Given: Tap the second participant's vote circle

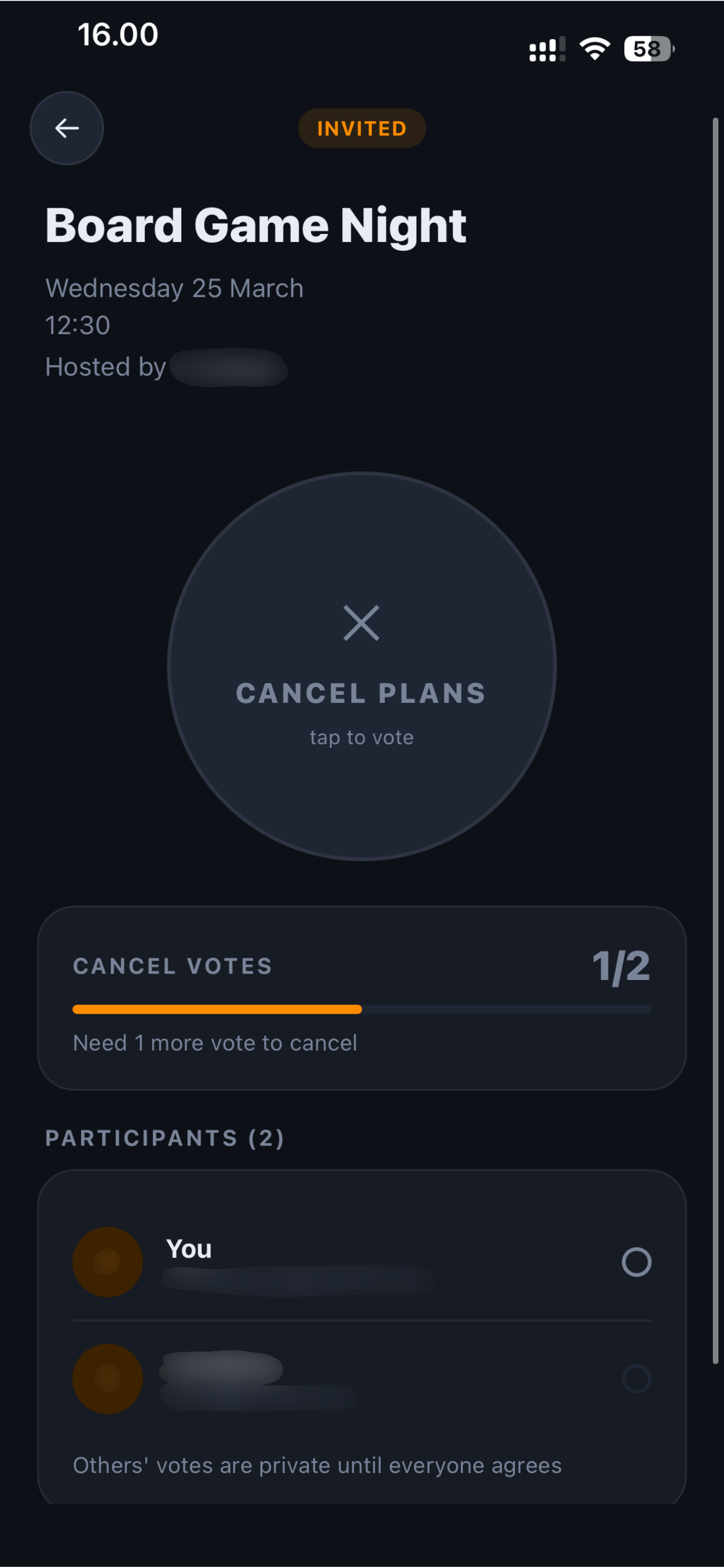Looking at the screenshot, I should click(637, 1378).
